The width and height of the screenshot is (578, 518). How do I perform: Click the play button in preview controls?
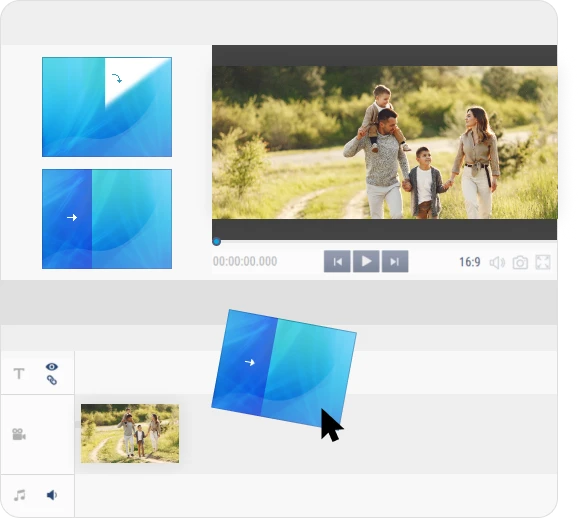[366, 261]
